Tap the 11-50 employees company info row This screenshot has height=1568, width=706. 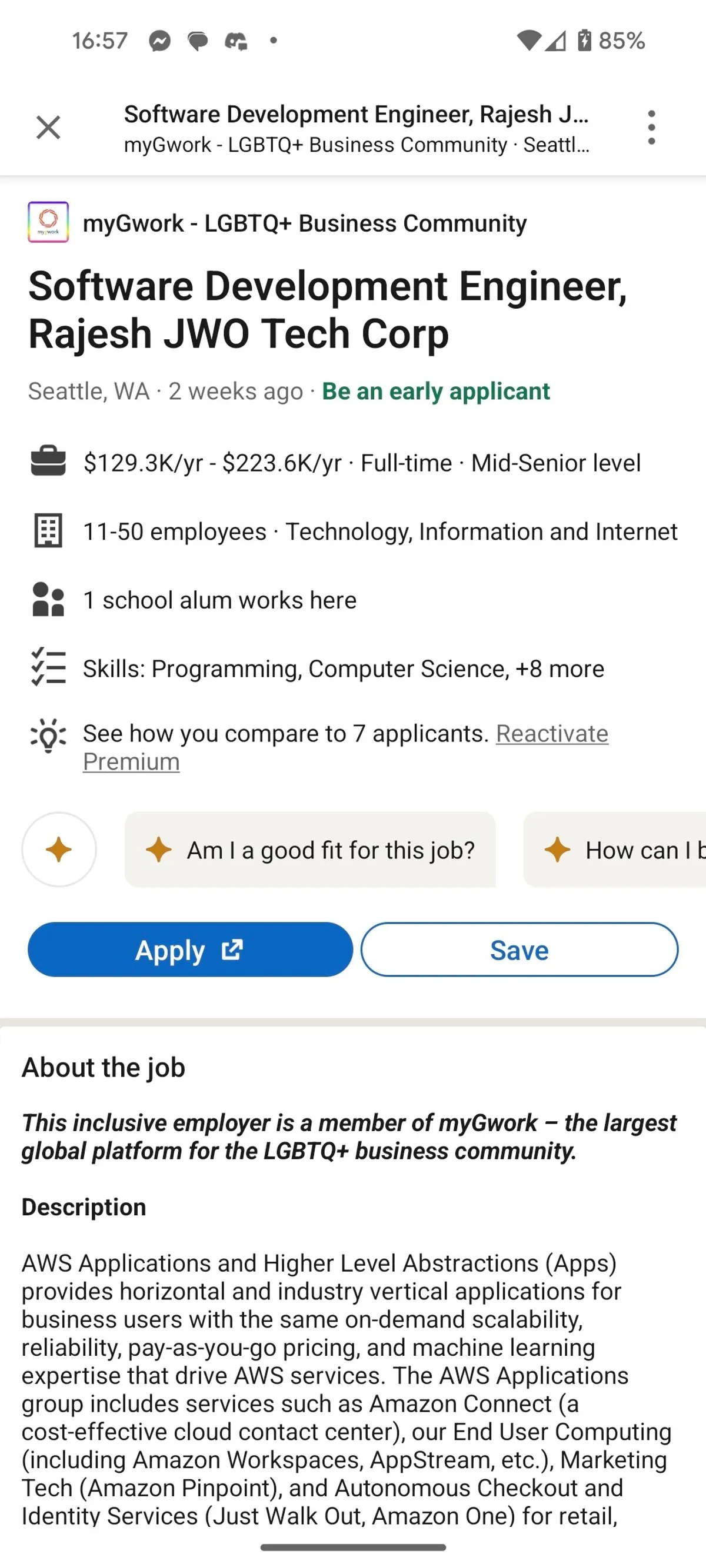click(x=380, y=531)
